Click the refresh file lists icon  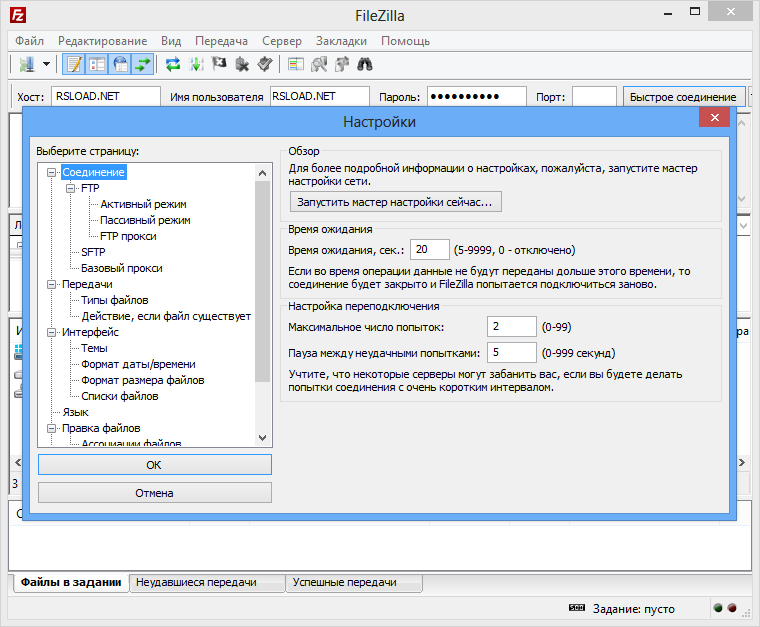[173, 64]
